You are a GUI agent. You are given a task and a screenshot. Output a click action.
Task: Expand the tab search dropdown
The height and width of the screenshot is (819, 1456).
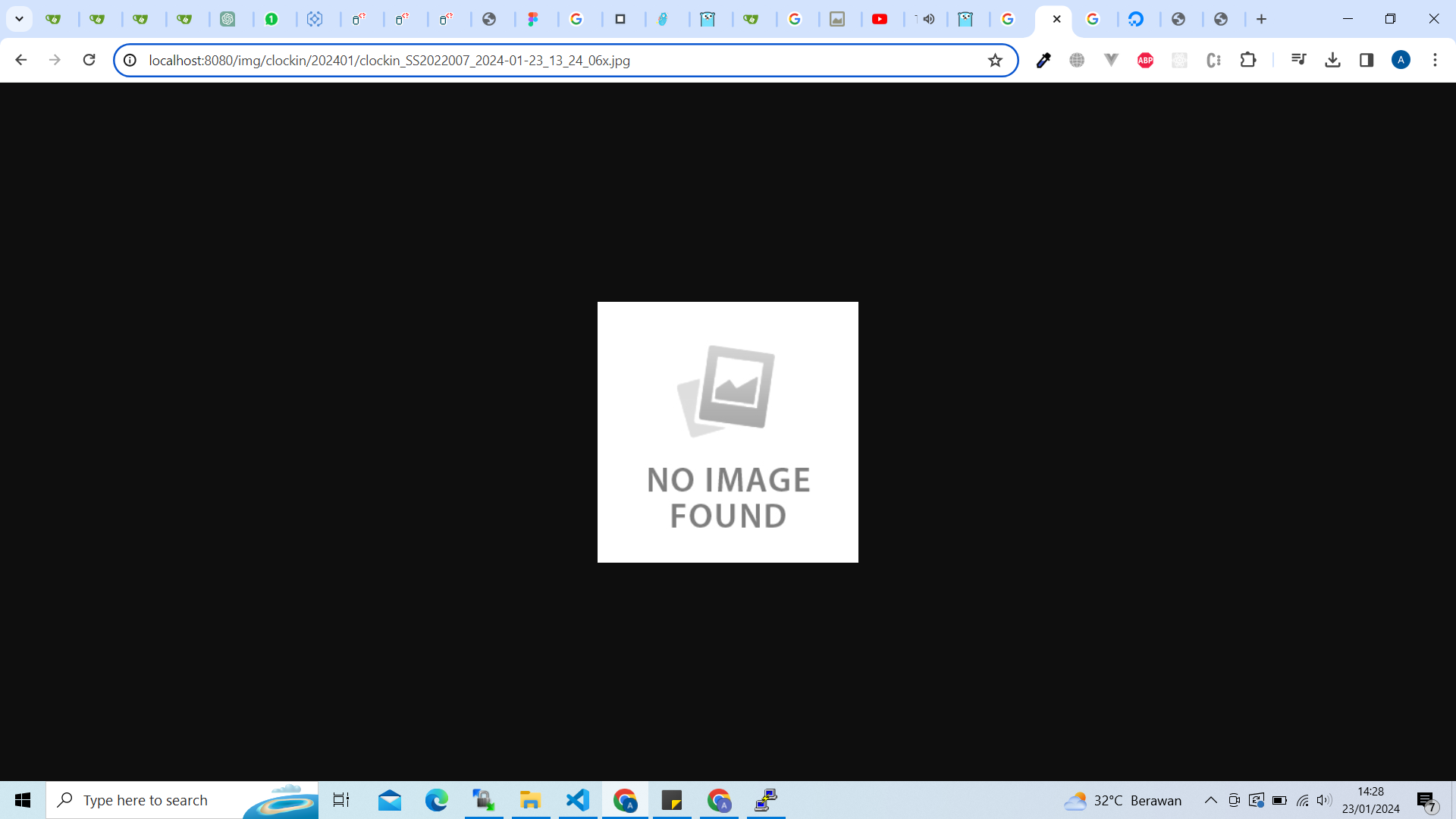point(20,19)
